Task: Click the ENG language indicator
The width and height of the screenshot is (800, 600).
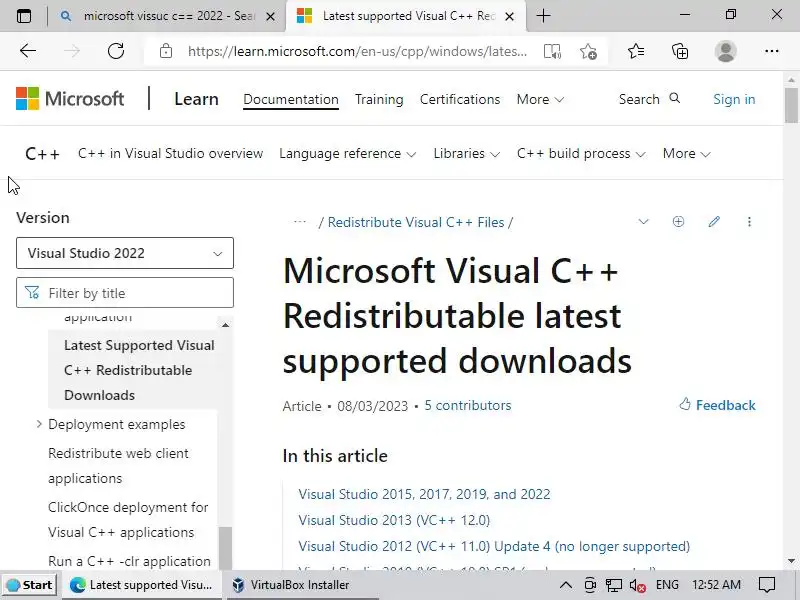Action: [667, 585]
